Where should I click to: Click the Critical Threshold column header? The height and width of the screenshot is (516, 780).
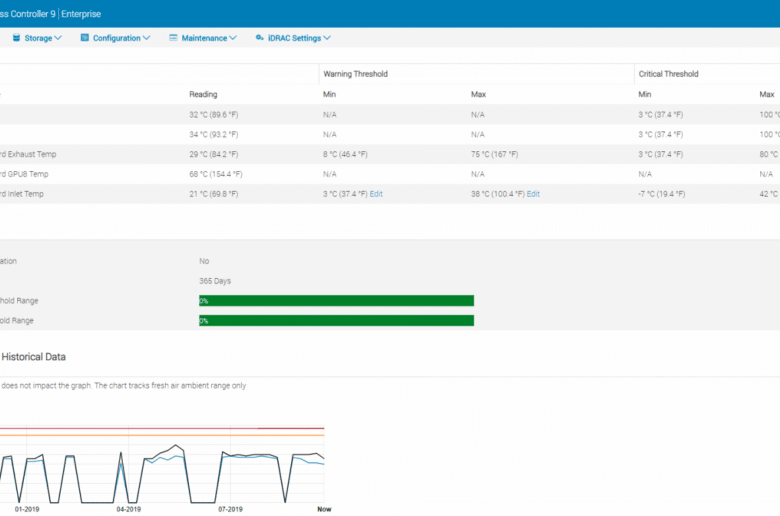(668, 74)
